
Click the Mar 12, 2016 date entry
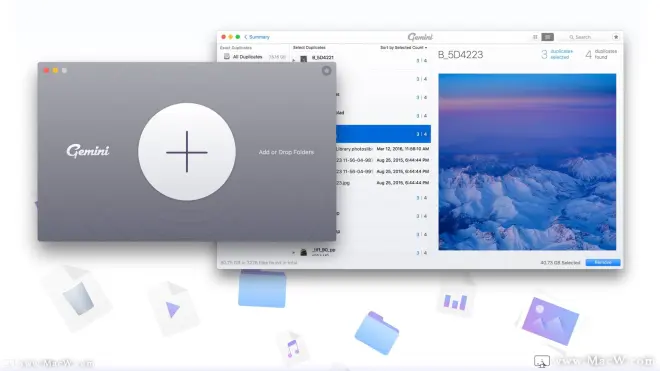[x=402, y=149]
